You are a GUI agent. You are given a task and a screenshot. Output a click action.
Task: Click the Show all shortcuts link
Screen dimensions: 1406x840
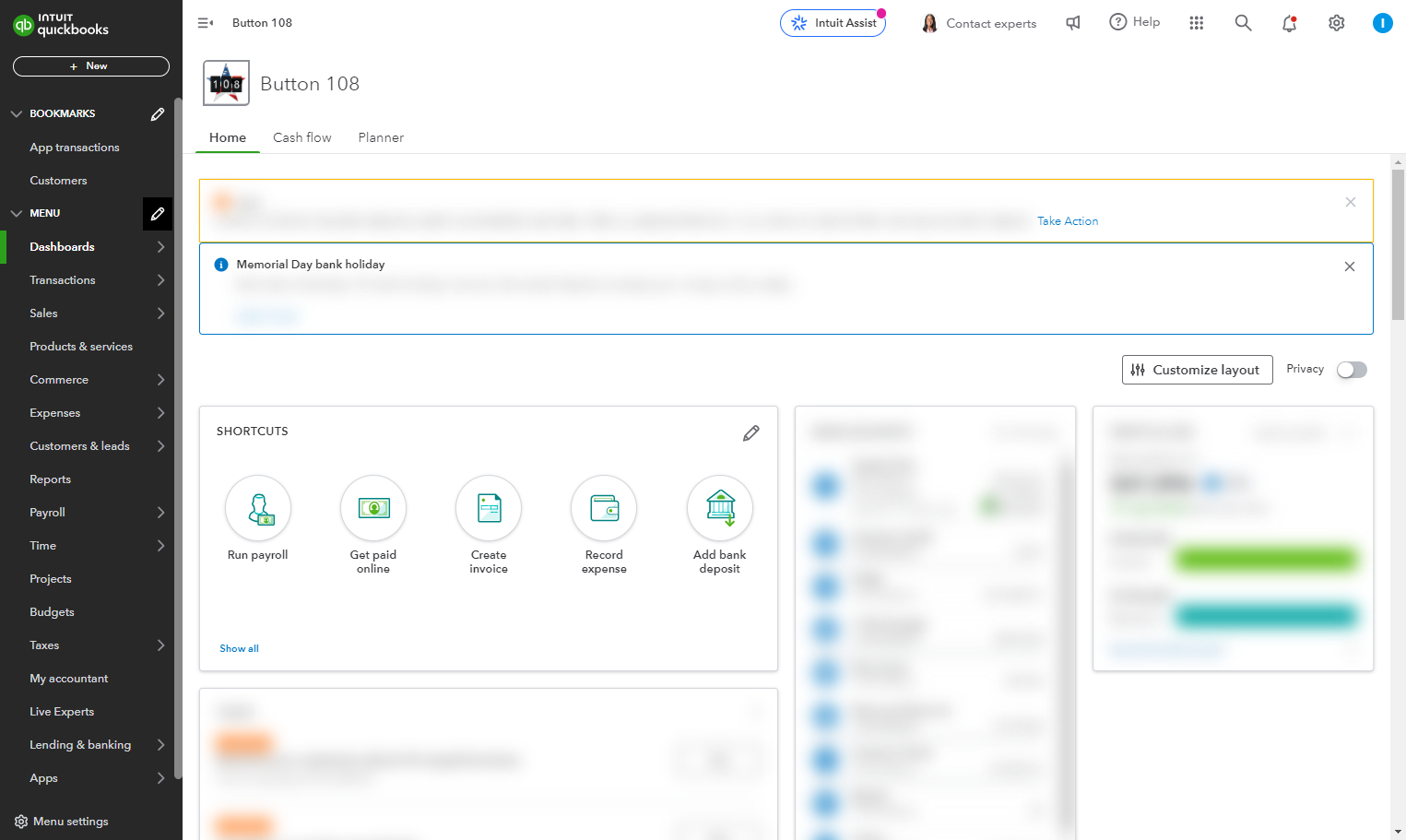coord(239,649)
